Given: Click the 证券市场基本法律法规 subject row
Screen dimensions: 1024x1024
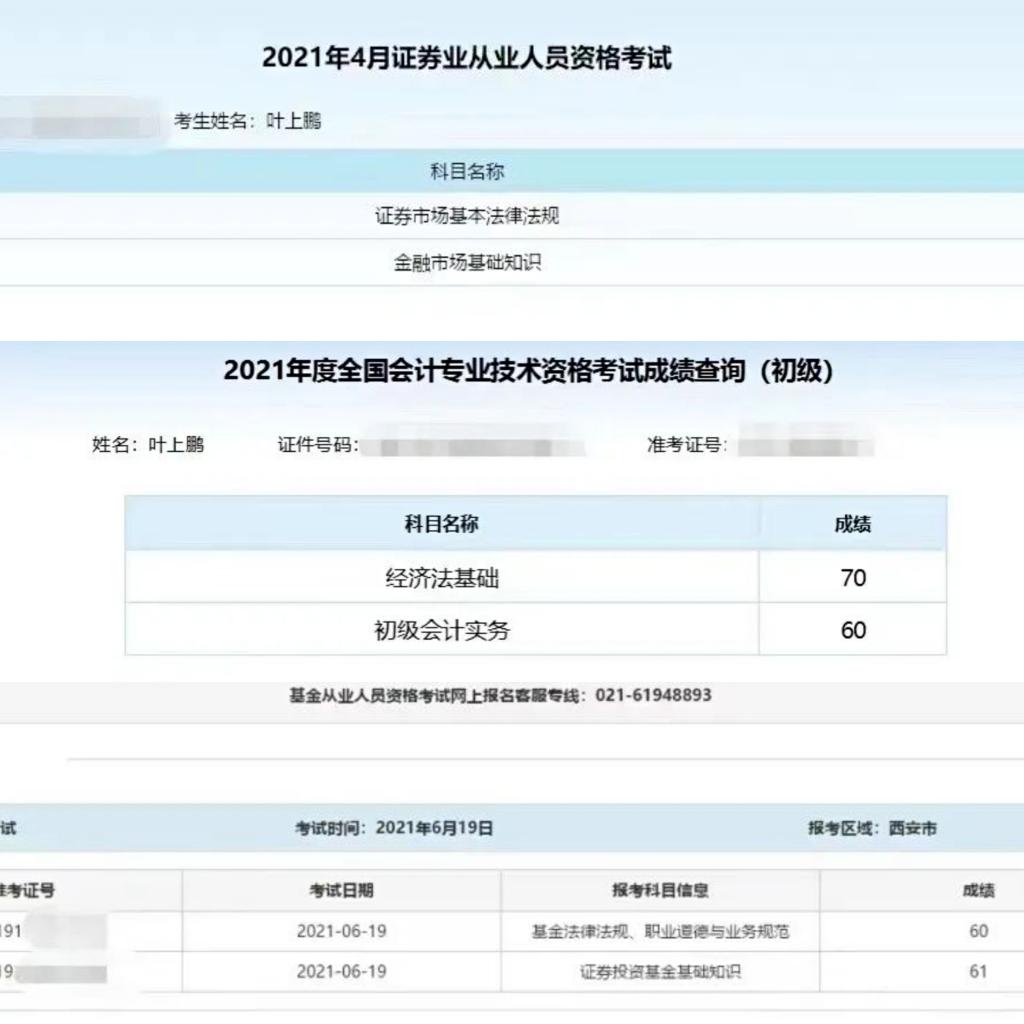Looking at the screenshot, I should (467, 216).
